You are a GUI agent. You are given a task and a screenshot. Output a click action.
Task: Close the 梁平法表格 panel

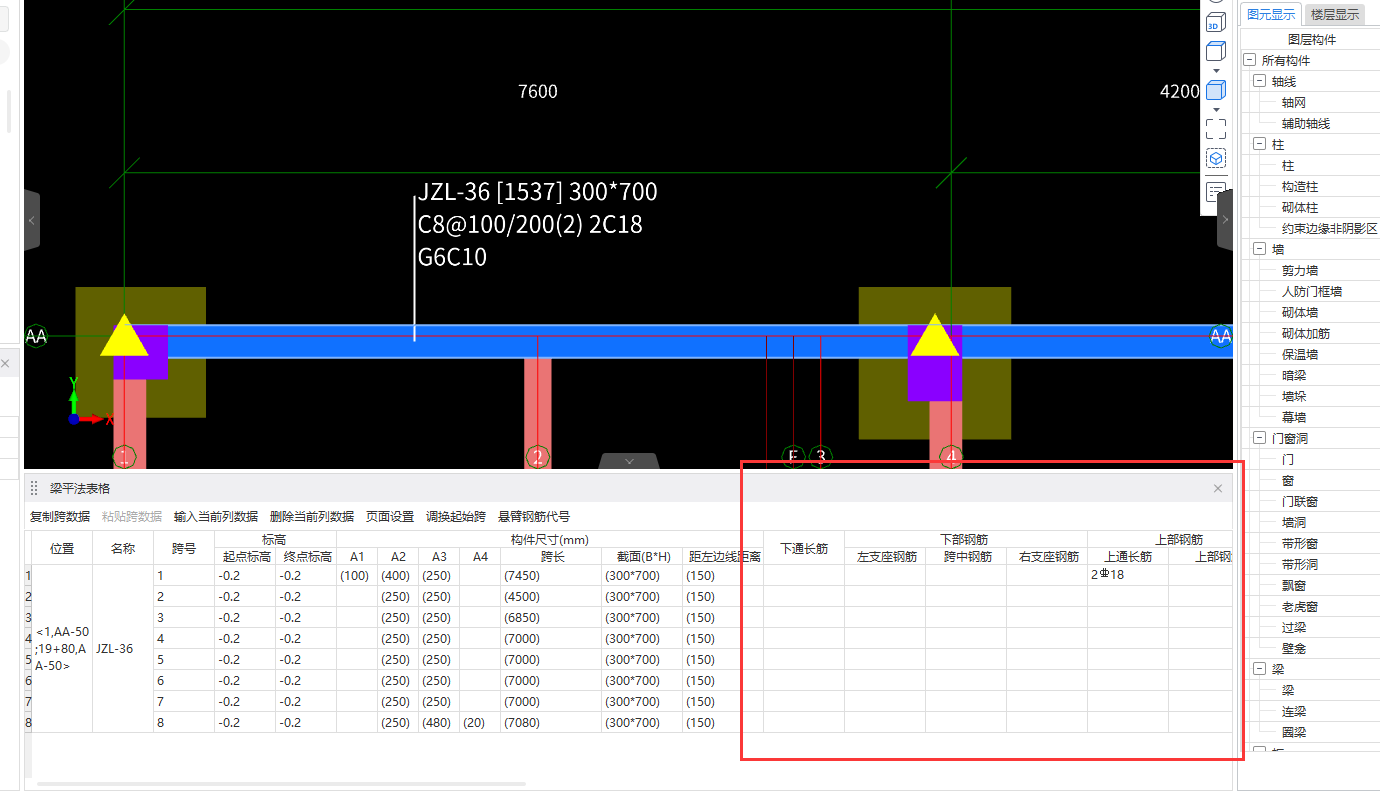(x=1218, y=488)
